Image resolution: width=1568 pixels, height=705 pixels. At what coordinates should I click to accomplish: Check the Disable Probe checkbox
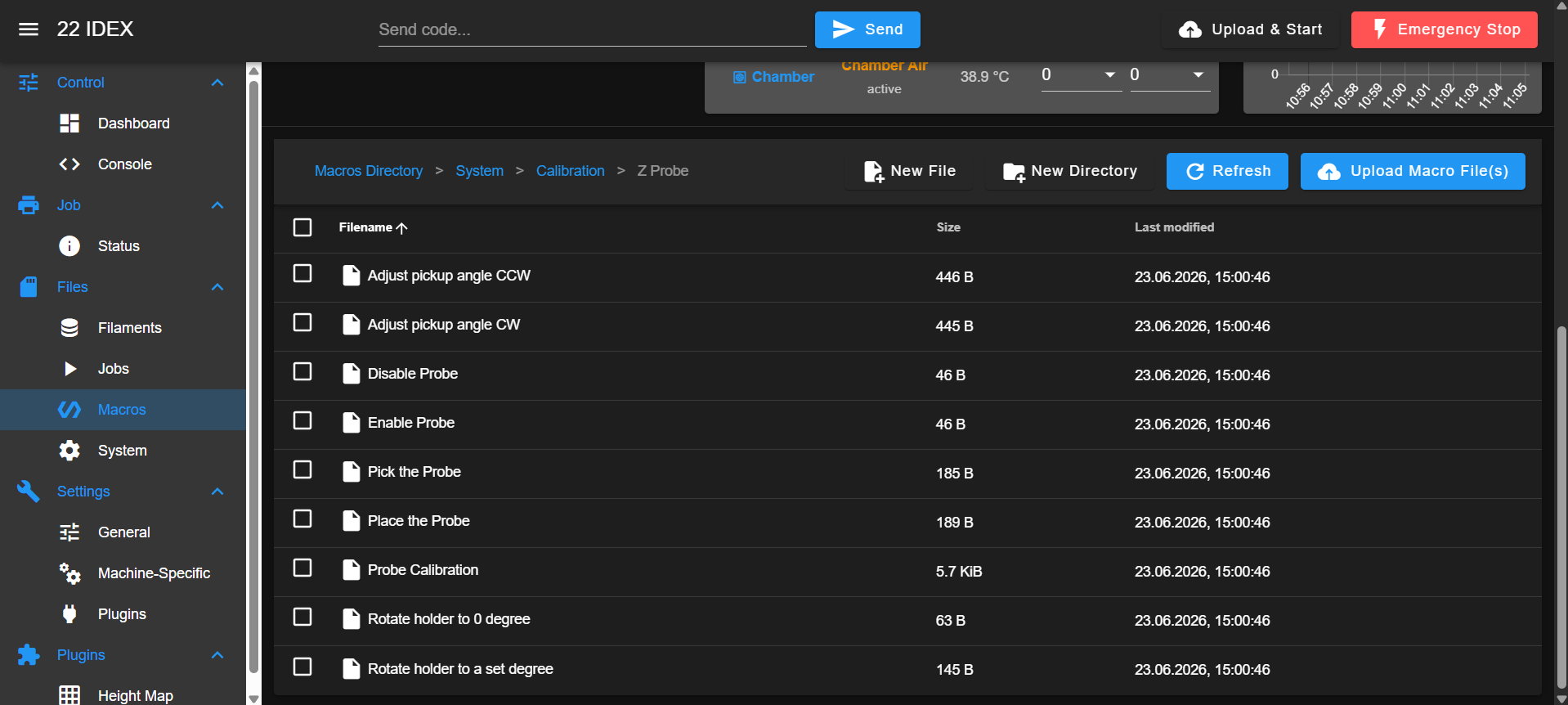click(302, 371)
